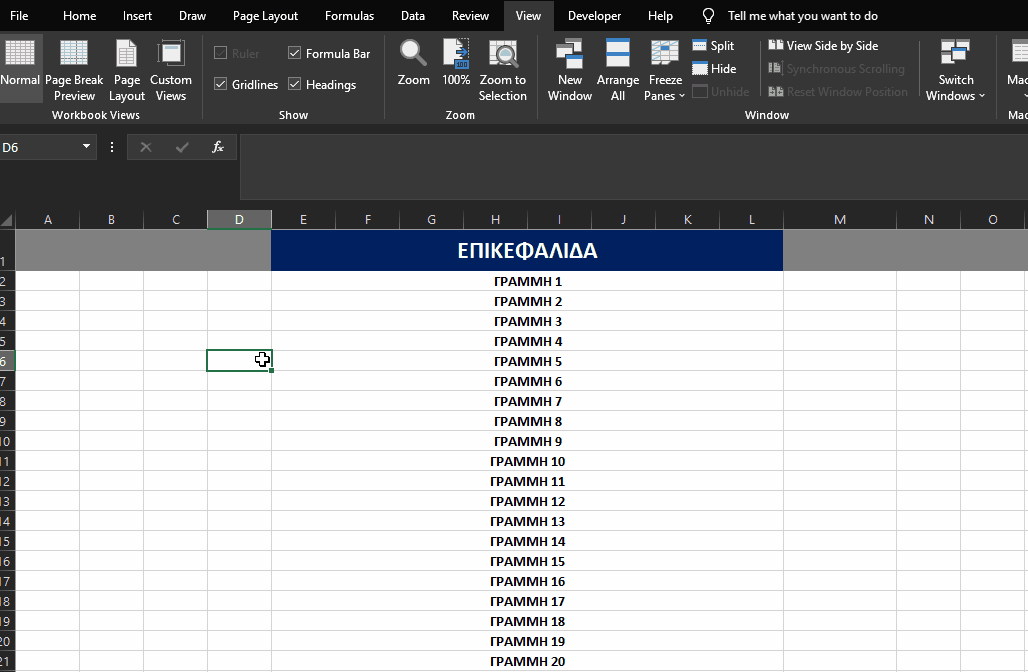This screenshot has height=672, width=1028.
Task: Open the Switch Windows dropdown
Action: coord(954,68)
